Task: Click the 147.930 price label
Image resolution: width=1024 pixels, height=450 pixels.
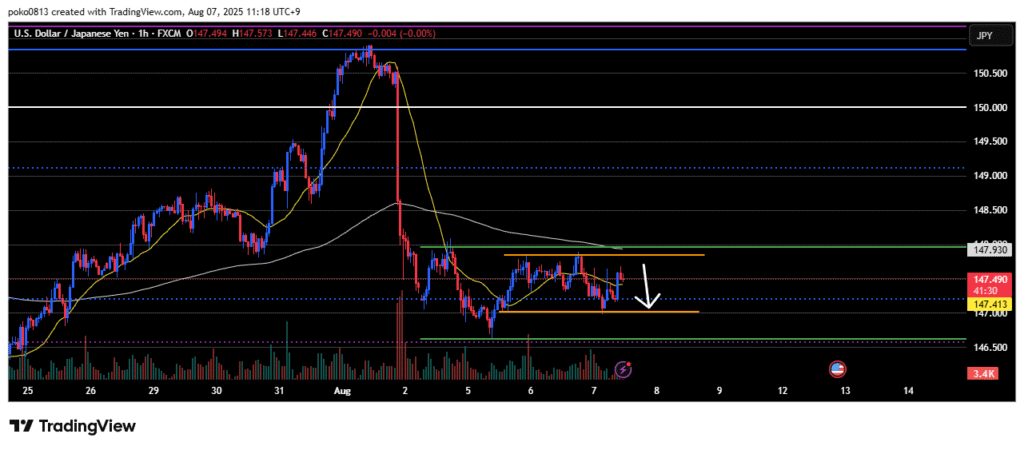Action: click(986, 250)
